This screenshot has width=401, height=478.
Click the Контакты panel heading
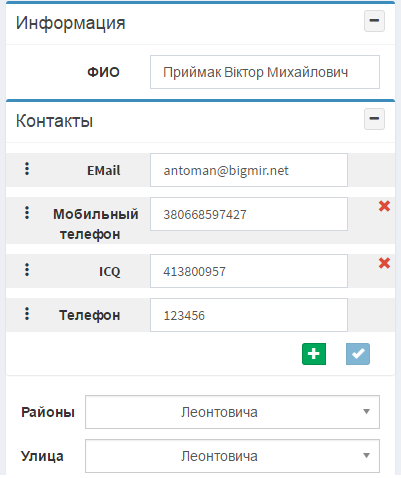(x=54, y=121)
